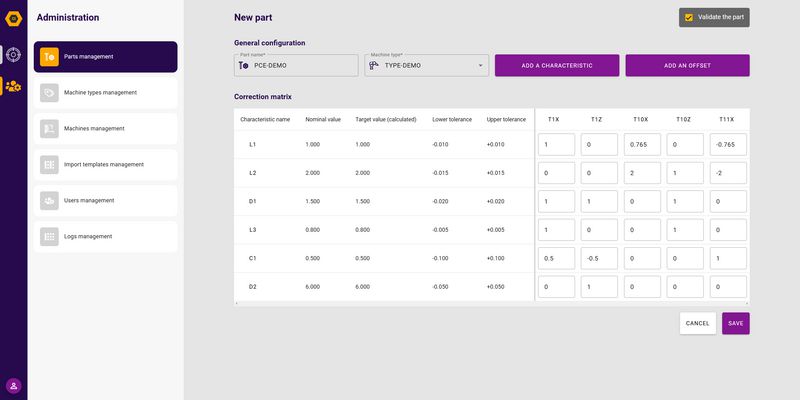Click the Logs management grid icon

49,237
